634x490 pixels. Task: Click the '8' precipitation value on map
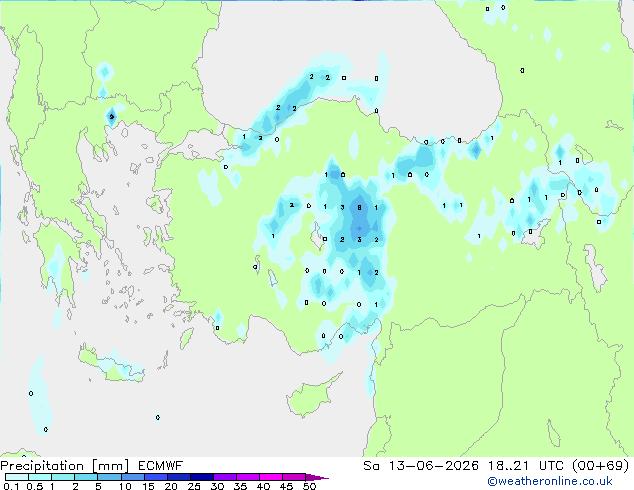(x=359, y=207)
